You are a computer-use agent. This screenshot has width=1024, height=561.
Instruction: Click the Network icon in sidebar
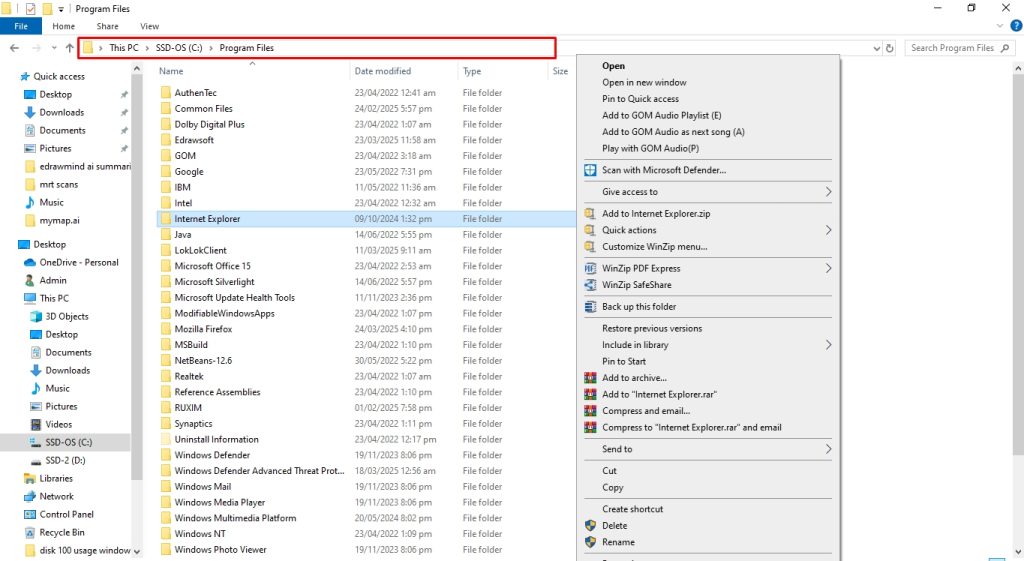29,496
